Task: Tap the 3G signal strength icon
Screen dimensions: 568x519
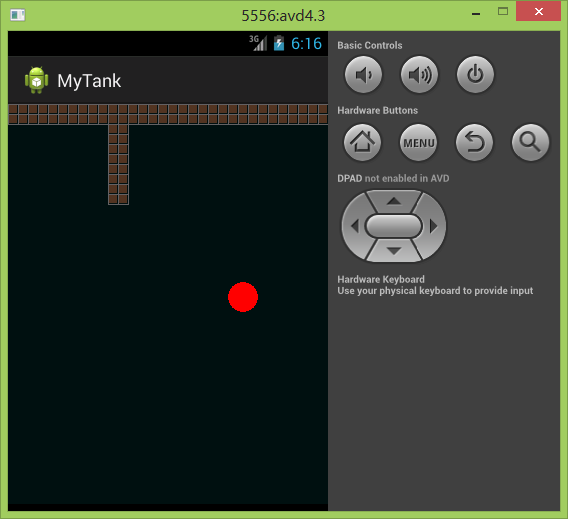Action: point(258,43)
